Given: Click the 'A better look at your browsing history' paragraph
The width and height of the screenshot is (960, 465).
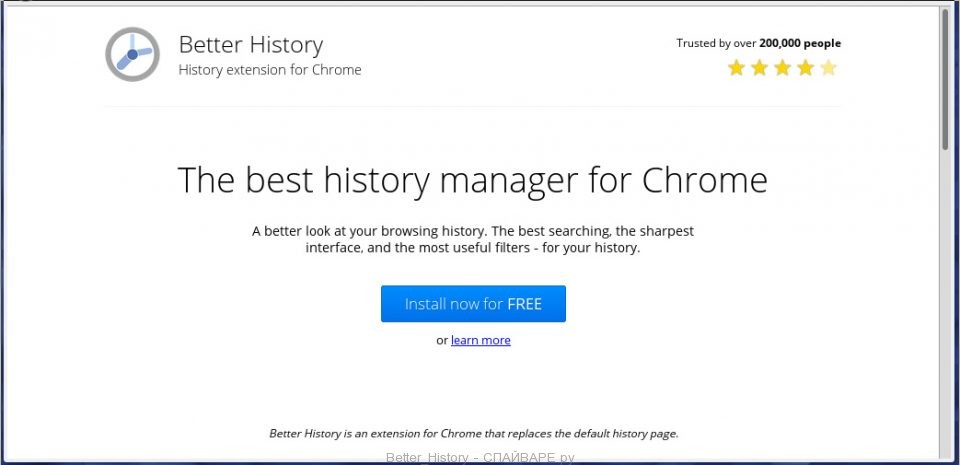Looking at the screenshot, I should point(473,240).
